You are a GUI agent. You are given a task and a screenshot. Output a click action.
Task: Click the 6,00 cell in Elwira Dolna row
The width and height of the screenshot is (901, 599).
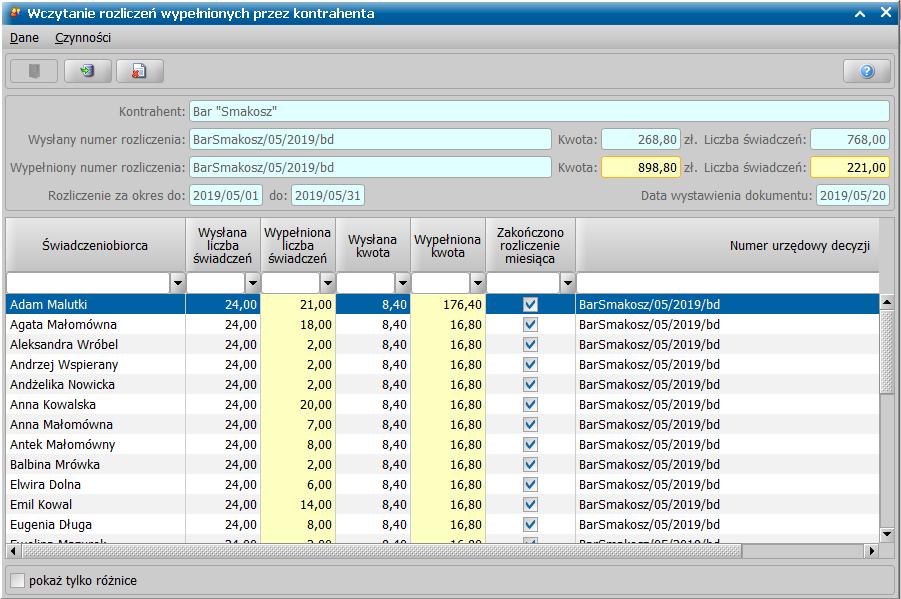tap(298, 485)
